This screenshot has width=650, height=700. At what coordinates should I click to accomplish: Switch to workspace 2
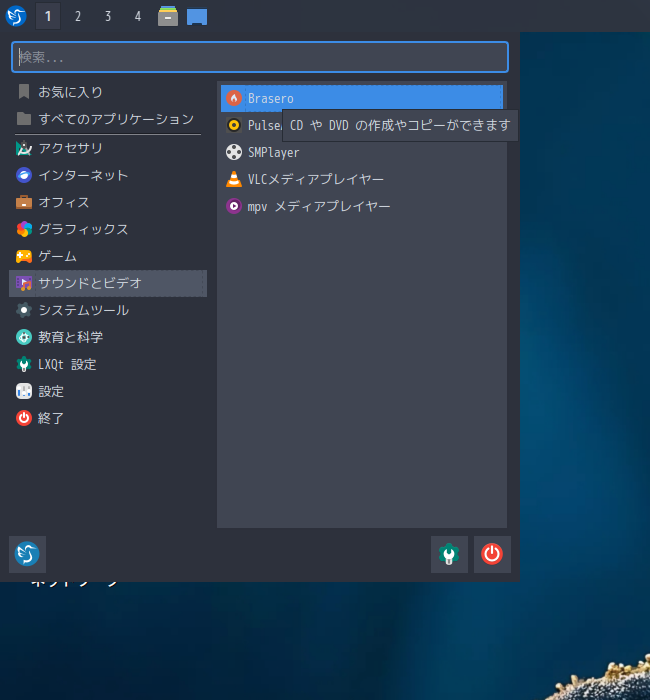coord(78,17)
